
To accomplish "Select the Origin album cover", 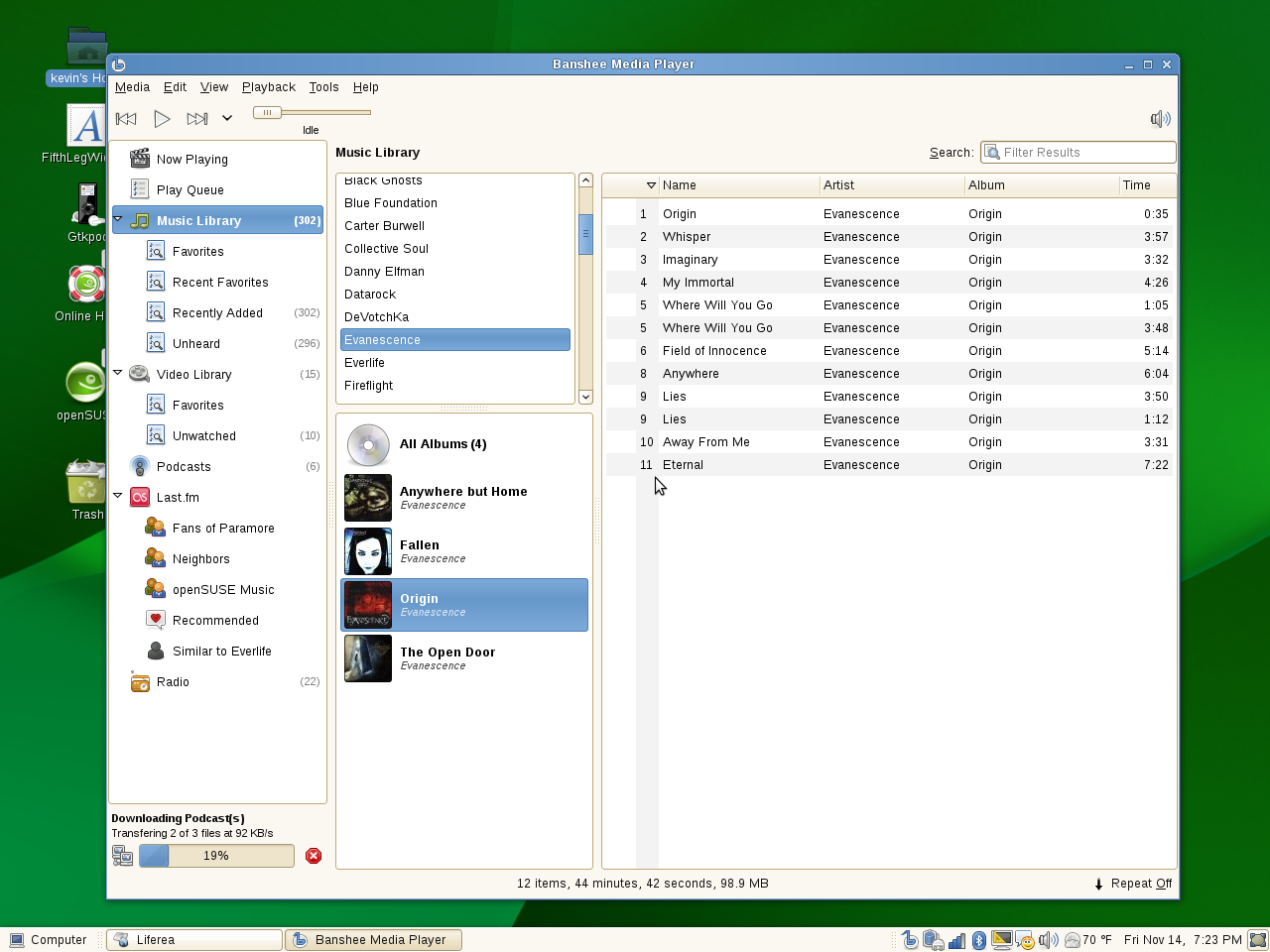I will [x=368, y=605].
